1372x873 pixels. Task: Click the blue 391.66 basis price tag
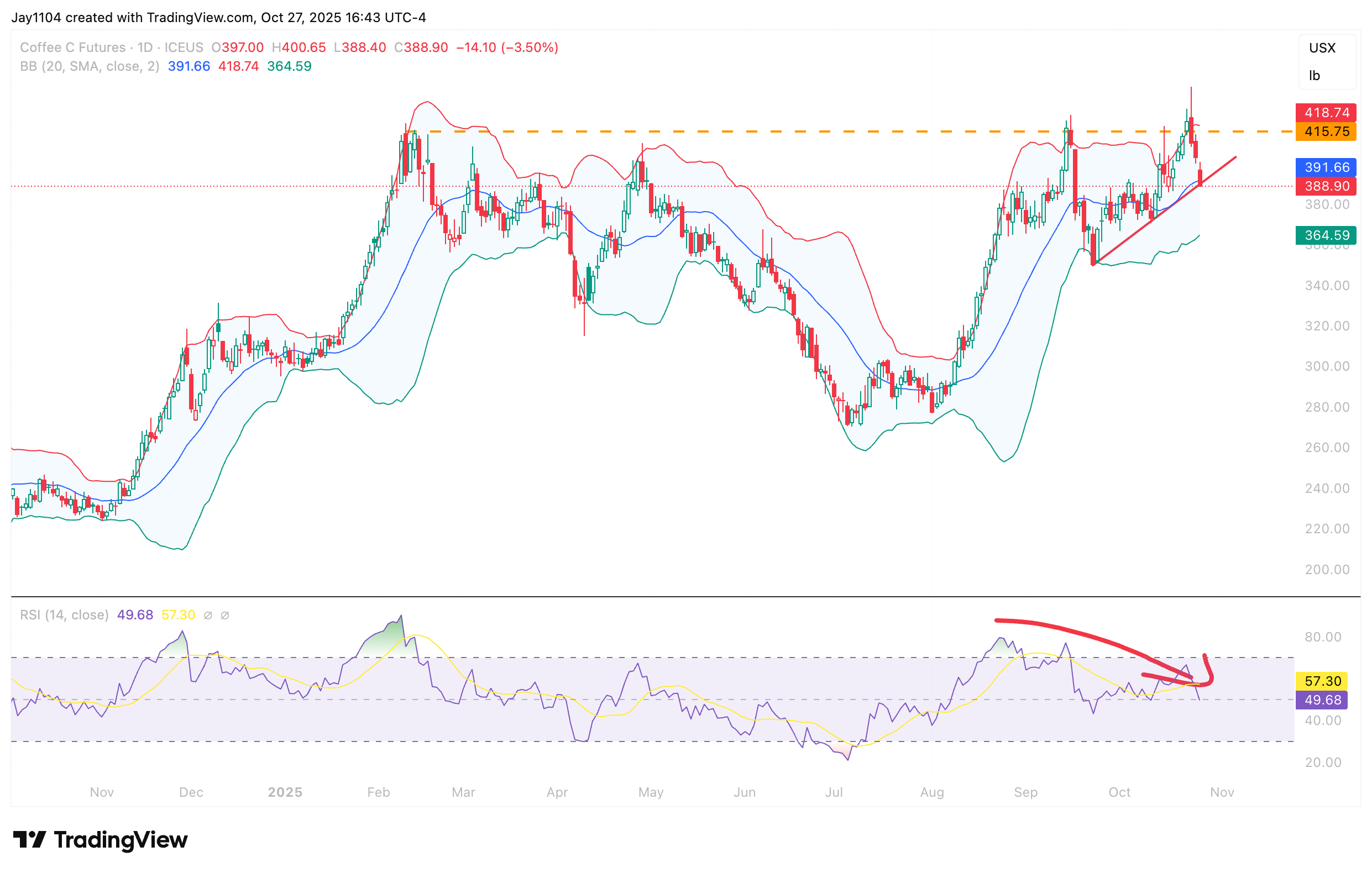1326,167
